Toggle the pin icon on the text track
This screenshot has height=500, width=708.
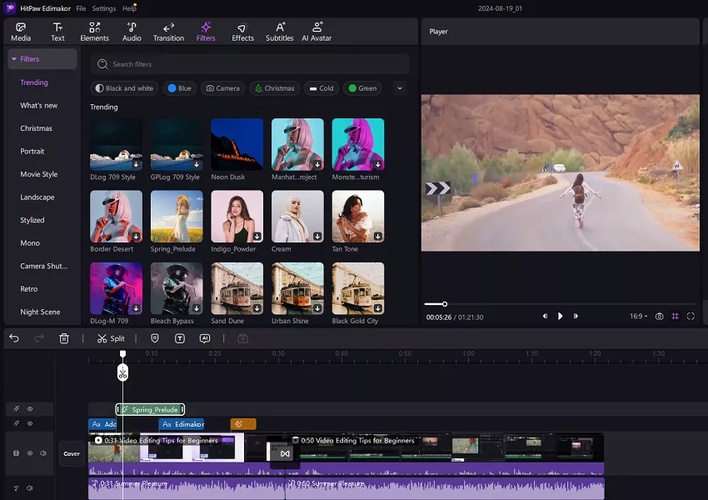pos(16,424)
